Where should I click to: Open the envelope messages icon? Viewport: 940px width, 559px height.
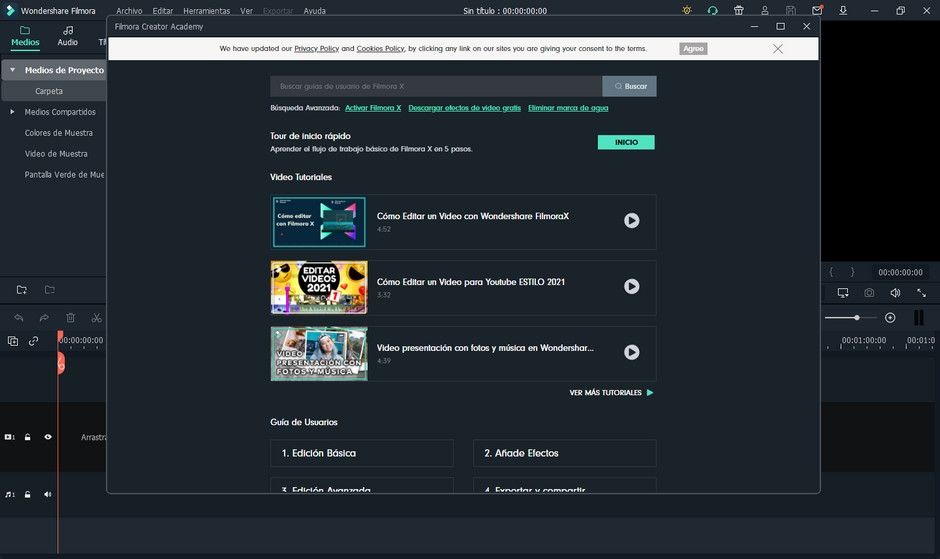[817, 11]
